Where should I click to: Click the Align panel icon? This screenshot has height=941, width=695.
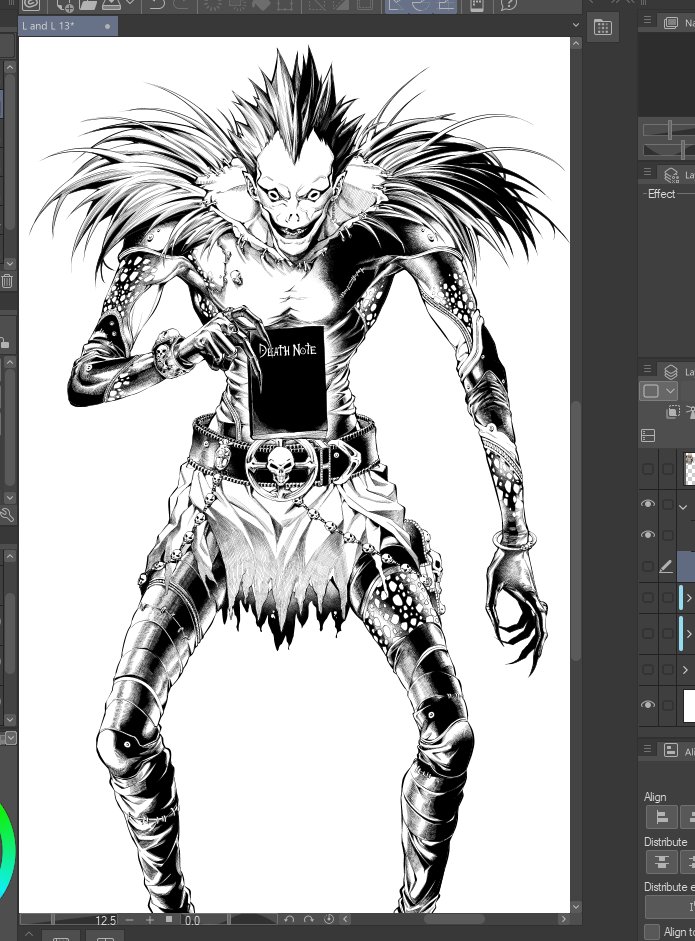pos(671,750)
